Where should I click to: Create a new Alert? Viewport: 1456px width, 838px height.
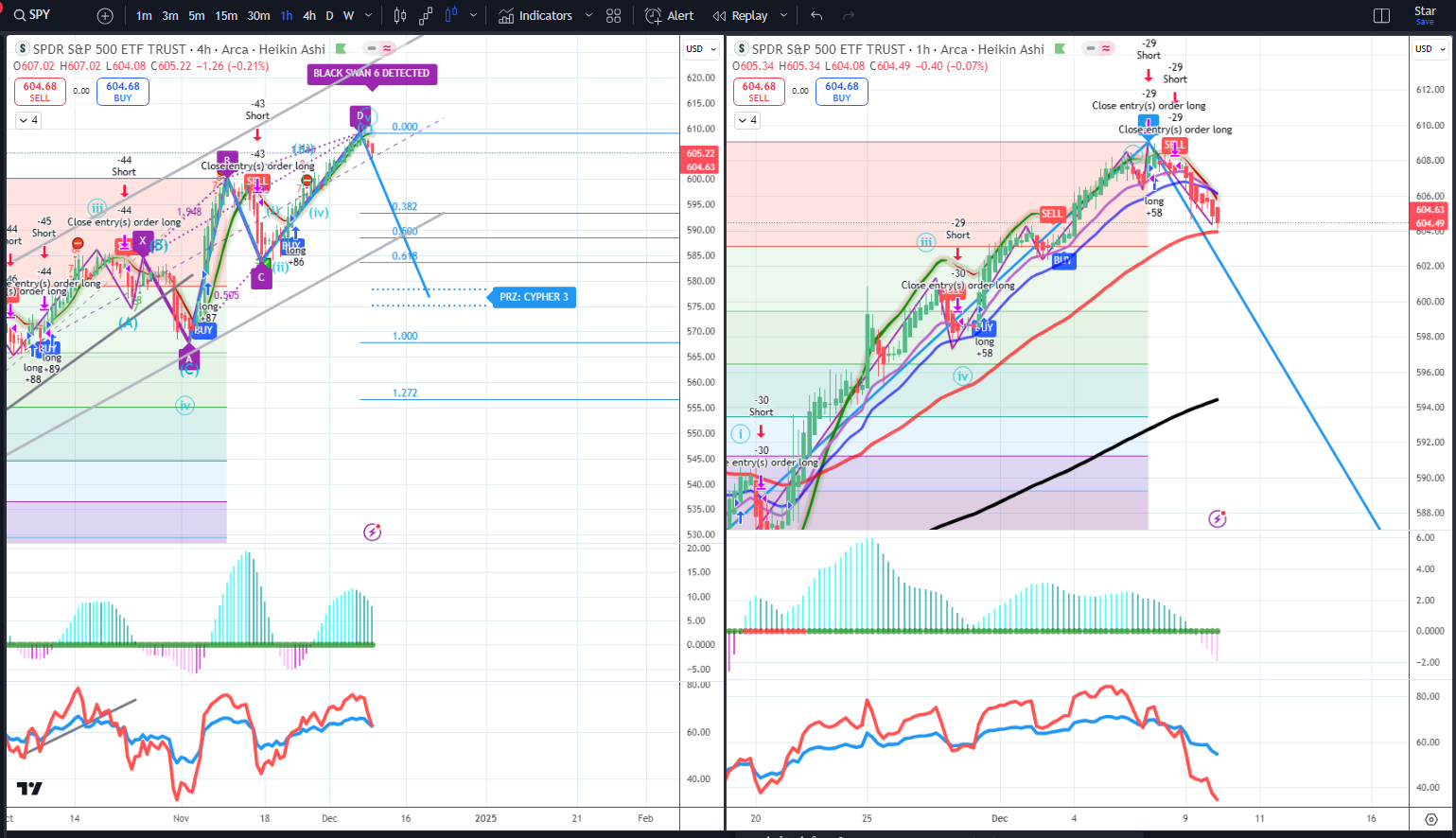[x=670, y=16]
